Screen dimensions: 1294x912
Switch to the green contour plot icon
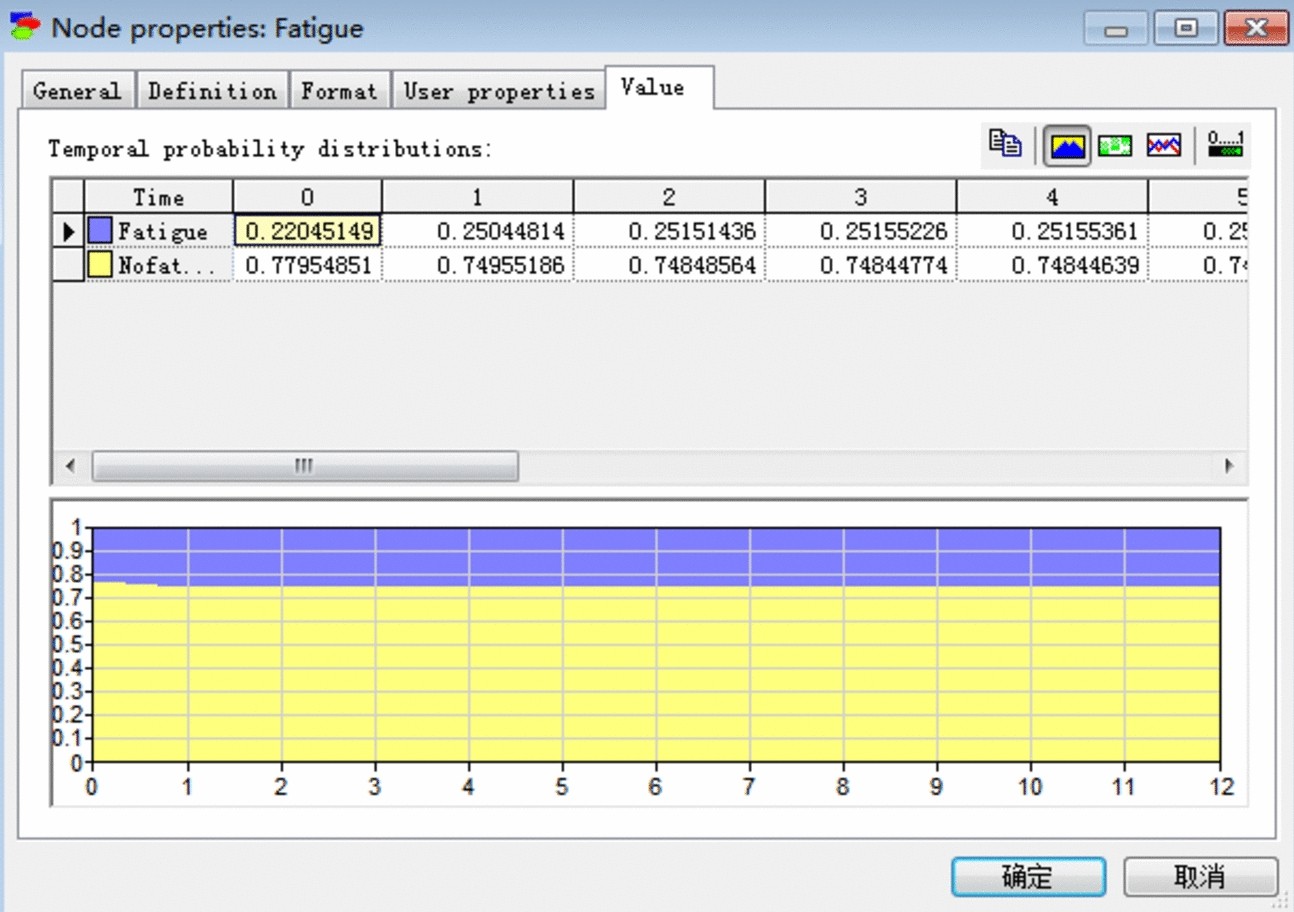(1115, 146)
